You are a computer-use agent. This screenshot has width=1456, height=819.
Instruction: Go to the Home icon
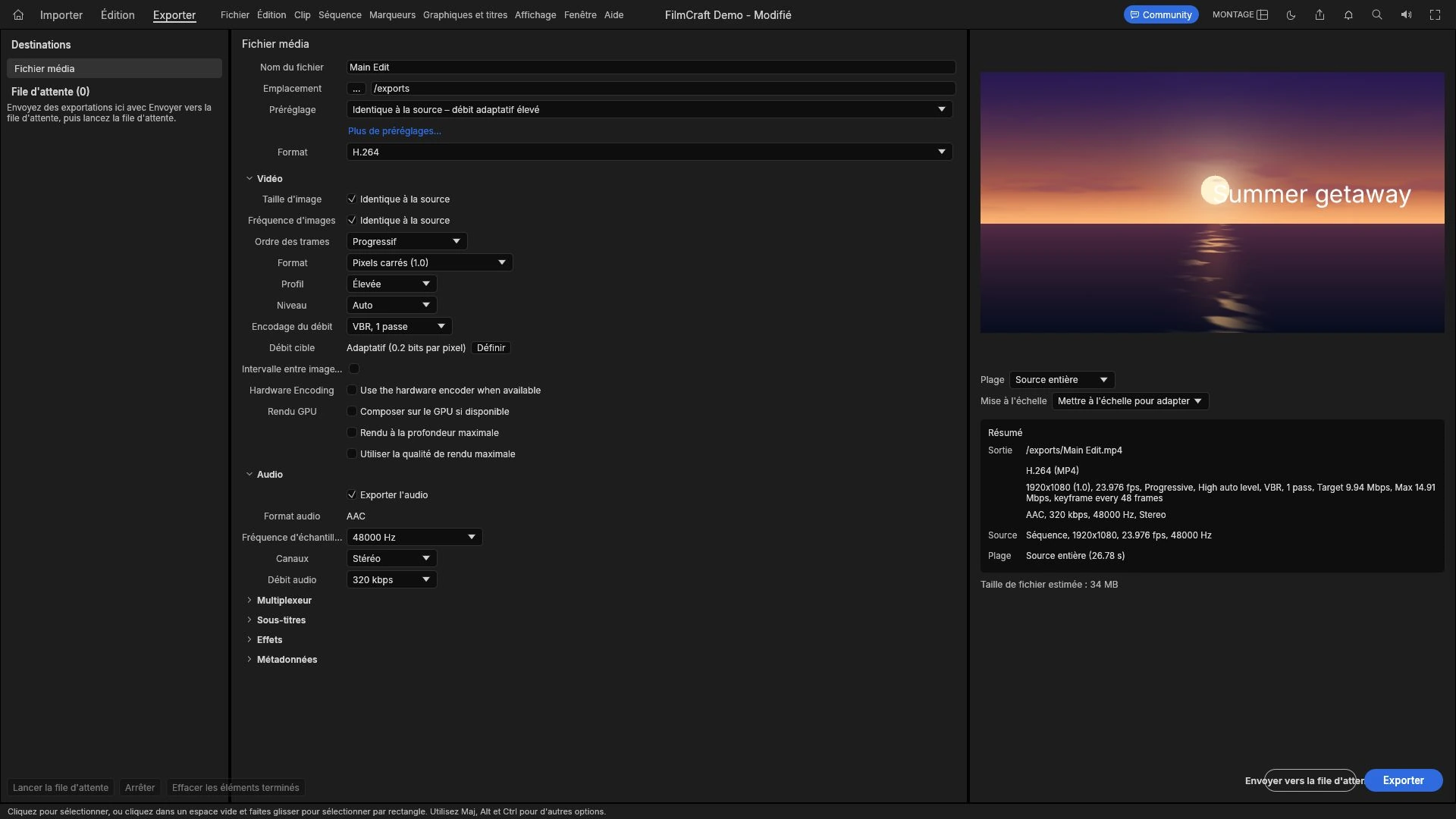tap(18, 14)
